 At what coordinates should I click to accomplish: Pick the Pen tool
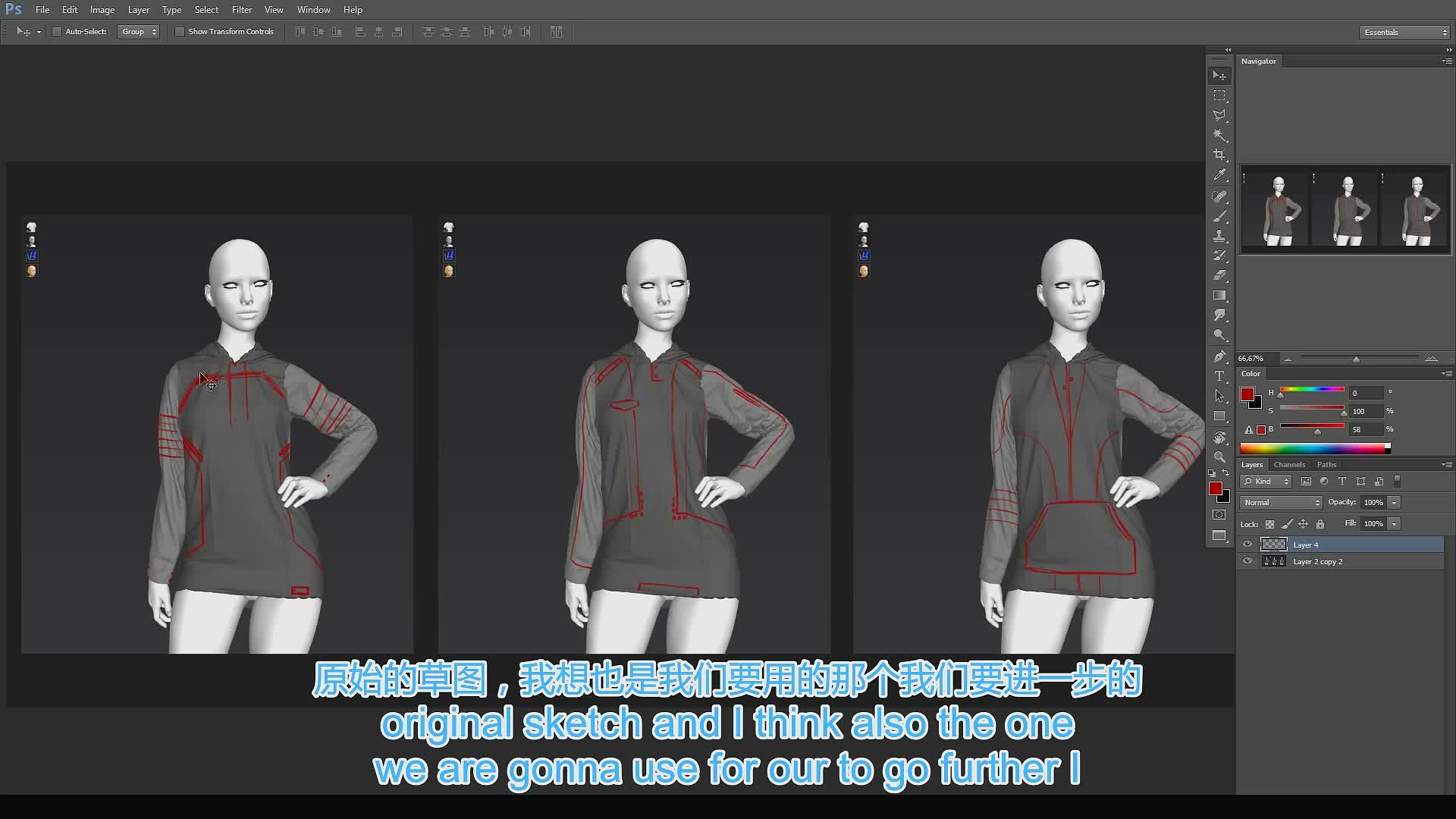[x=1219, y=356]
